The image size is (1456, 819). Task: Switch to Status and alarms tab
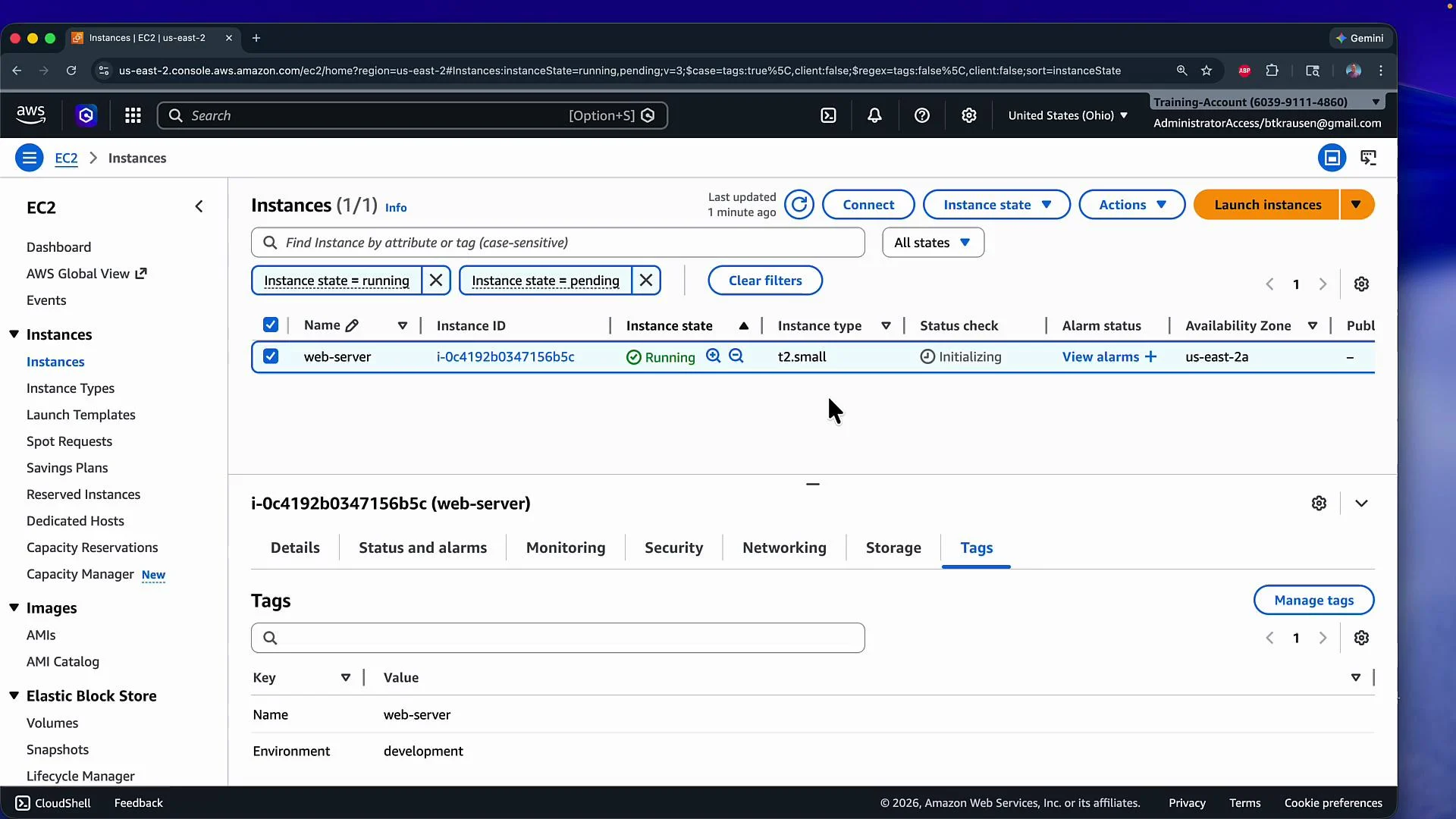point(422,548)
